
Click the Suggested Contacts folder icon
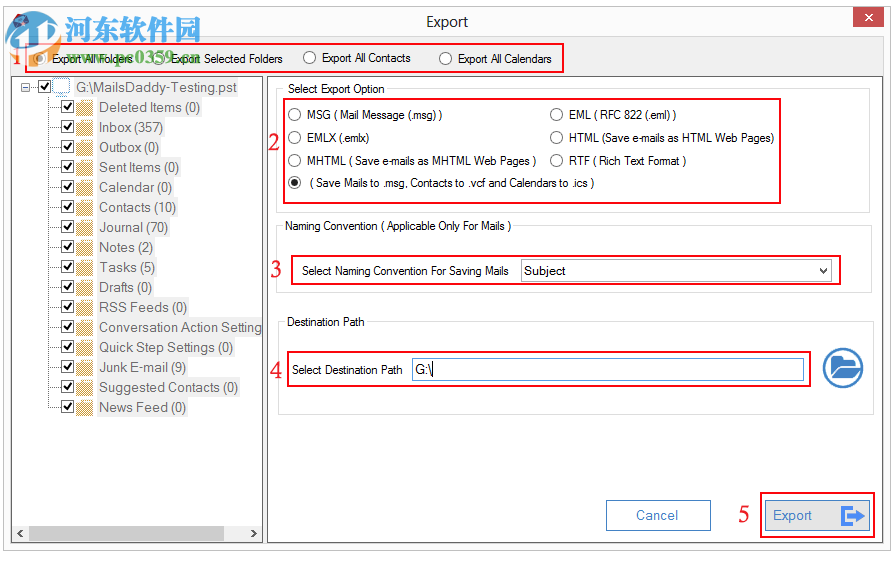tap(84, 387)
